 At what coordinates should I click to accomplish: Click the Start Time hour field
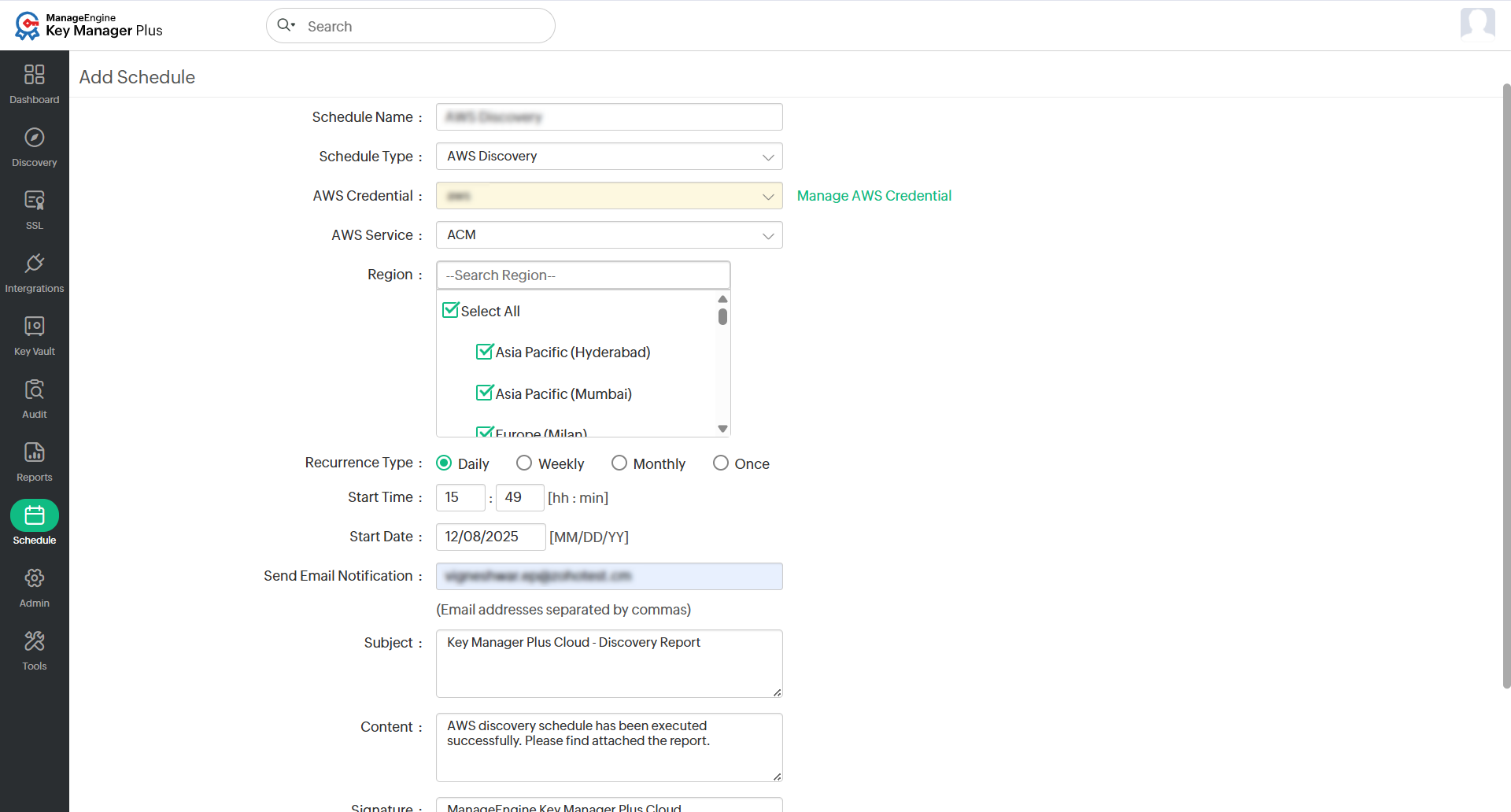click(460, 497)
